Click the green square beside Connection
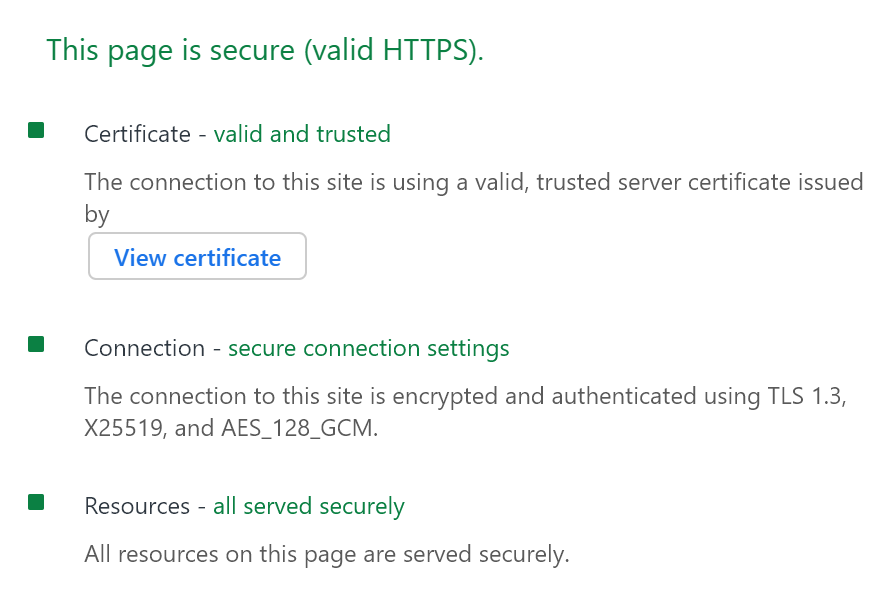This screenshot has height=599, width=894. [x=36, y=344]
